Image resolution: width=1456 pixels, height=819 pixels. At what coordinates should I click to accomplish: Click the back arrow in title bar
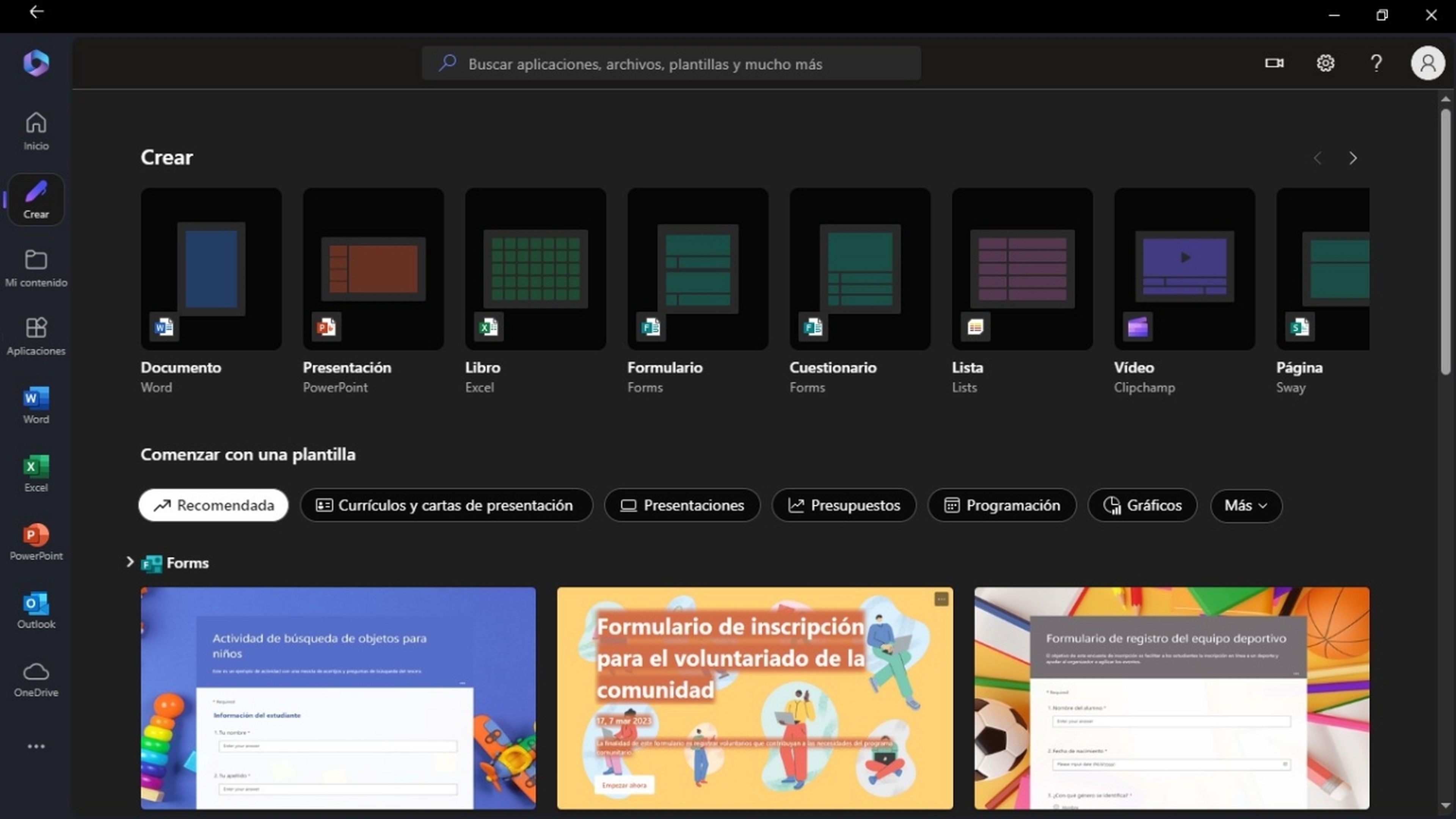coord(37,12)
